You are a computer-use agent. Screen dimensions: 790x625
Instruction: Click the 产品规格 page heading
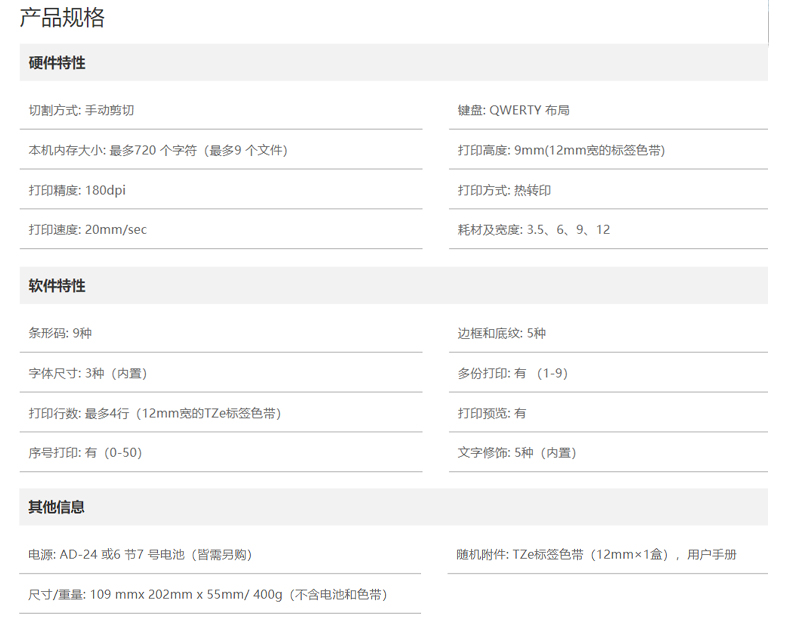coord(62,18)
